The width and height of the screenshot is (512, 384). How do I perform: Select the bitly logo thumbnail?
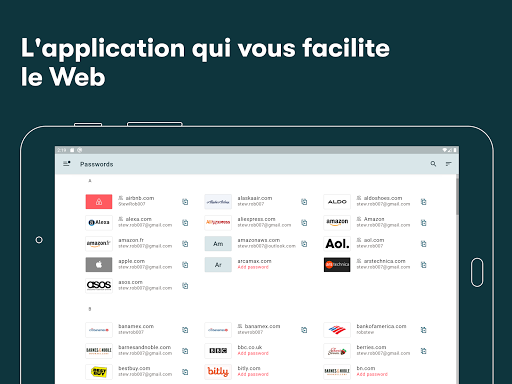(x=218, y=372)
